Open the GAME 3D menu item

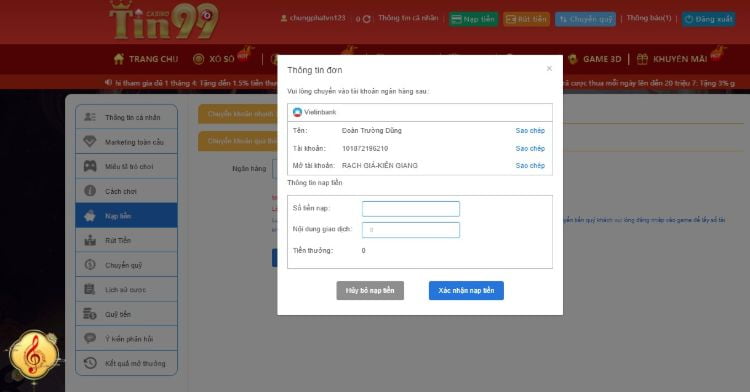tap(595, 59)
